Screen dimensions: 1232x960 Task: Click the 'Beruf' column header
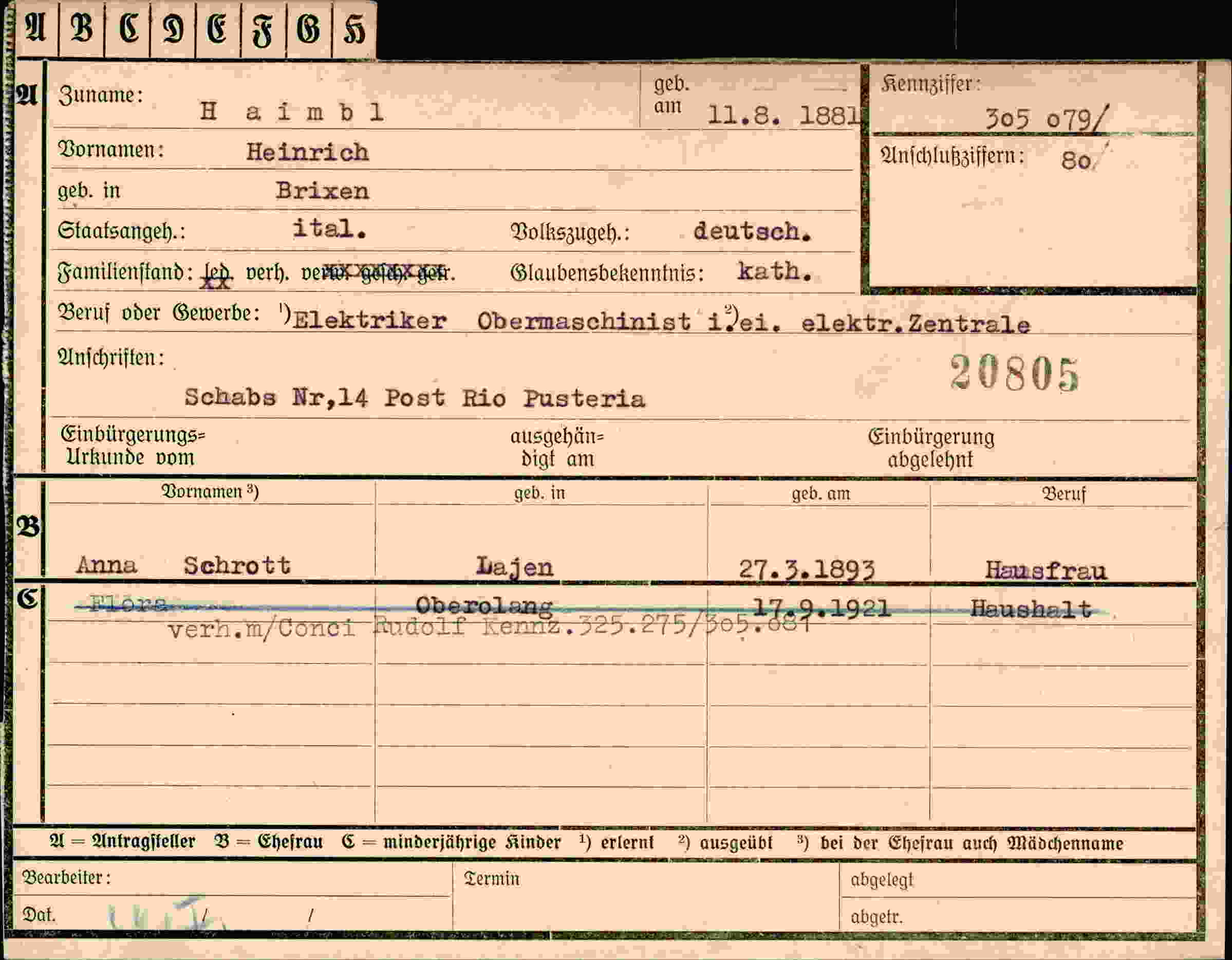1063,494
